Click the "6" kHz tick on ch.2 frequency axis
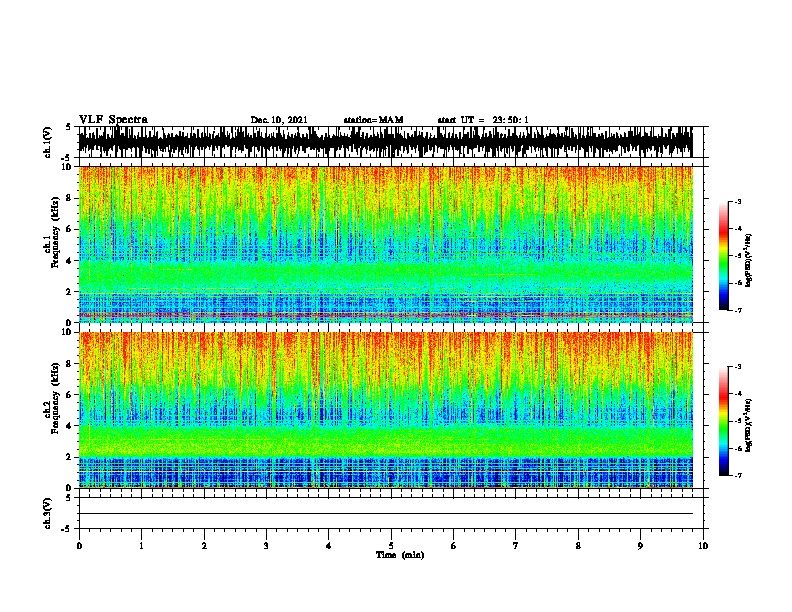 tap(70, 395)
